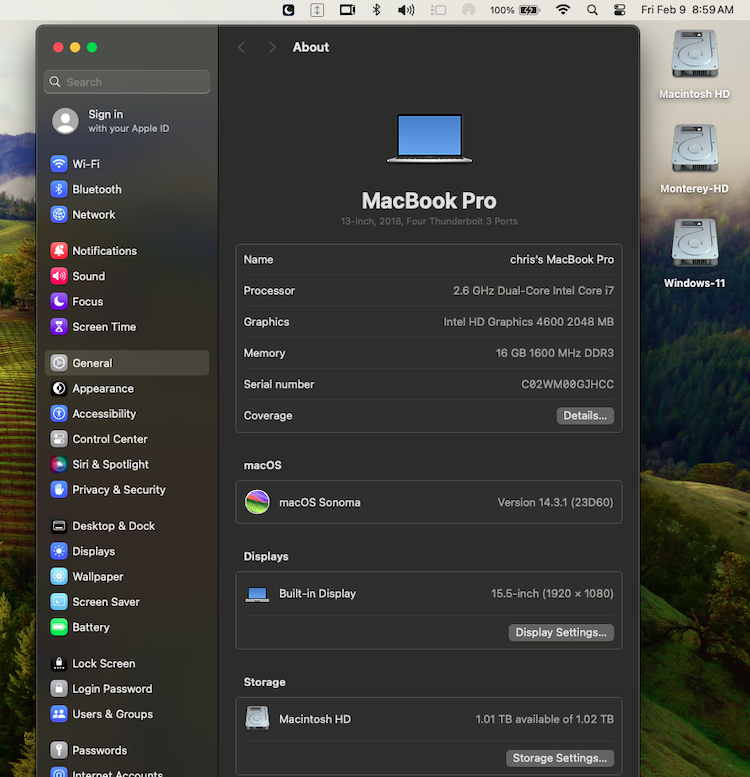This screenshot has height=777, width=750.
Task: Open Storage Settings... button
Action: (560, 758)
